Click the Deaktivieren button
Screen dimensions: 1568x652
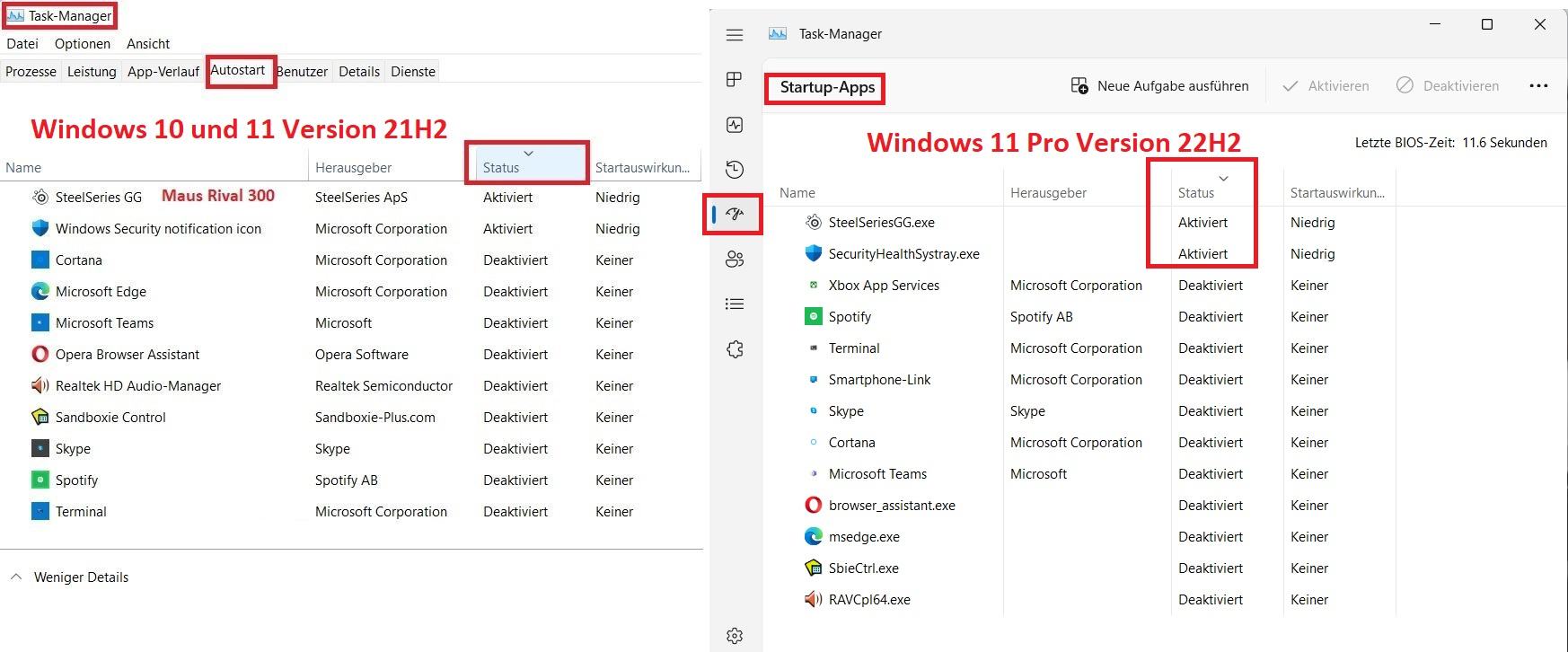1448,86
